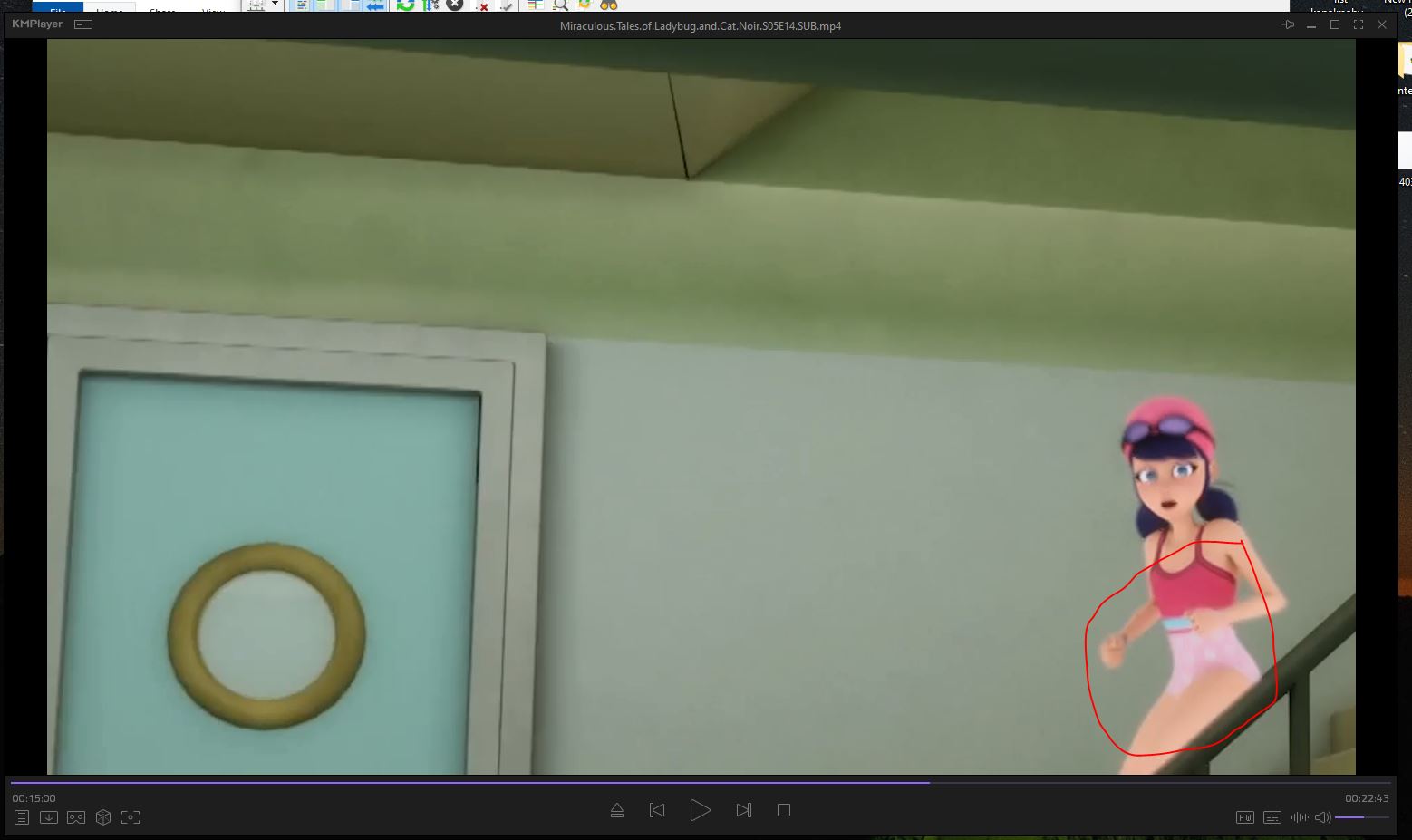This screenshot has height=840, width=1412.
Task: Pin the player window on top
Action: point(1288,25)
